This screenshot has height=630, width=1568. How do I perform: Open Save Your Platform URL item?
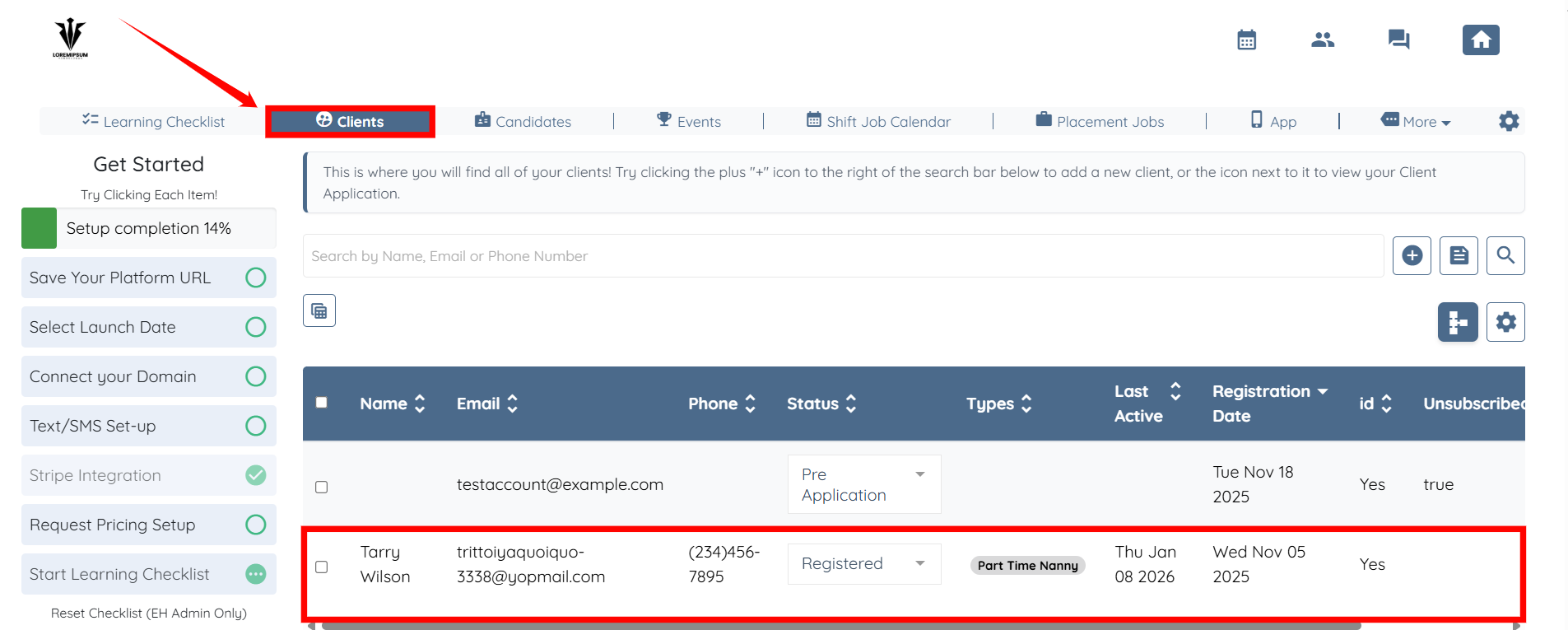coord(149,278)
